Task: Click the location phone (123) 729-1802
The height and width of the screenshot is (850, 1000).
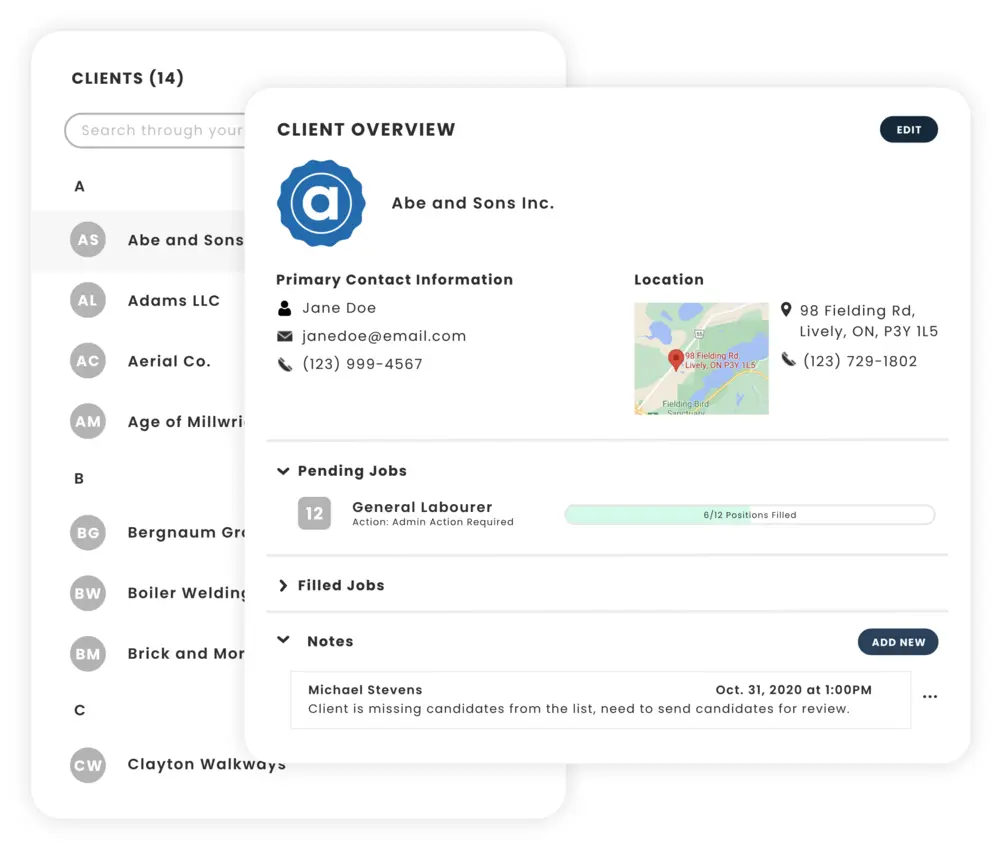Action: (860, 361)
